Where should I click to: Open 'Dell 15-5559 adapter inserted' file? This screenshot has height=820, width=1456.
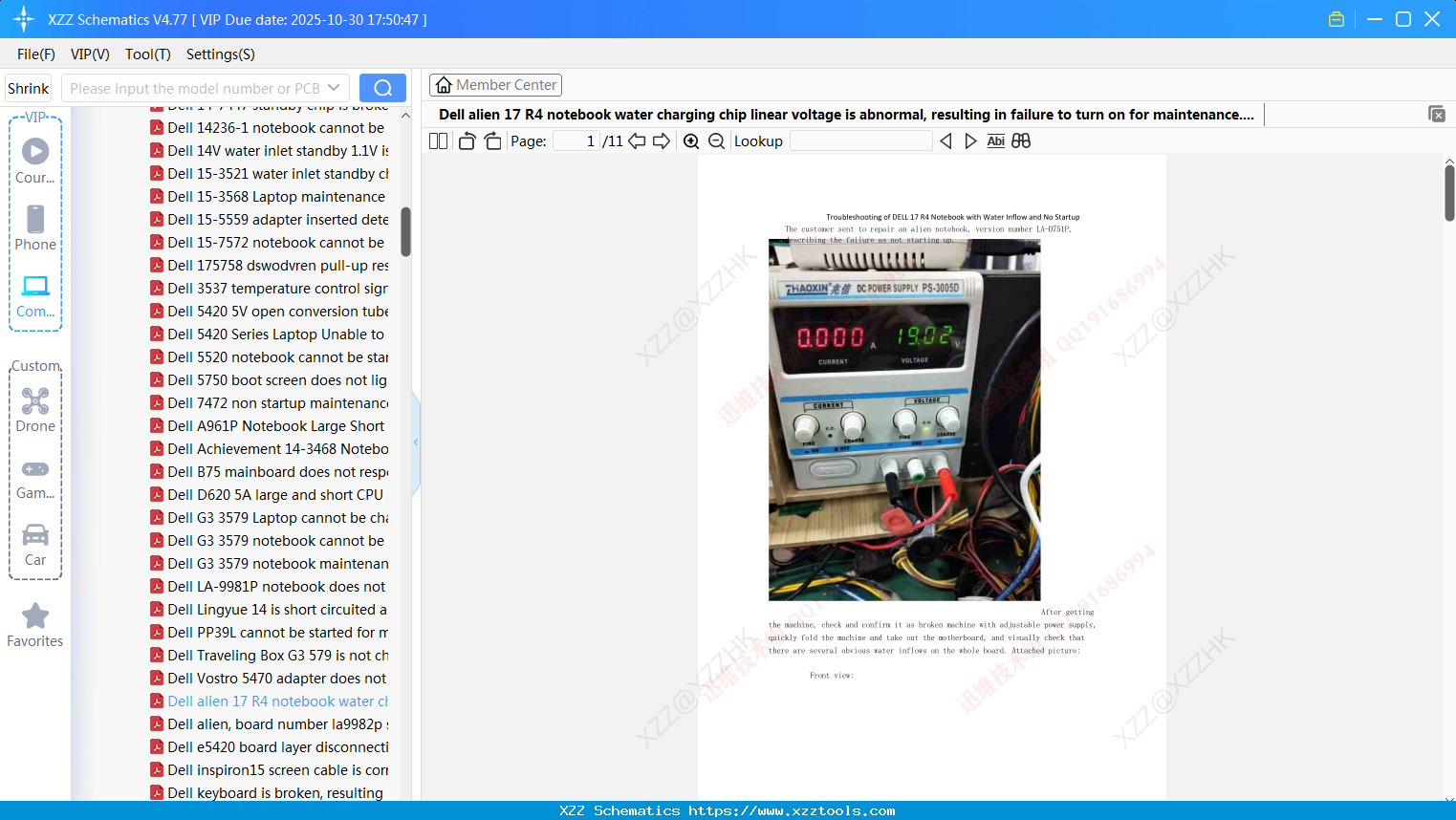click(269, 220)
